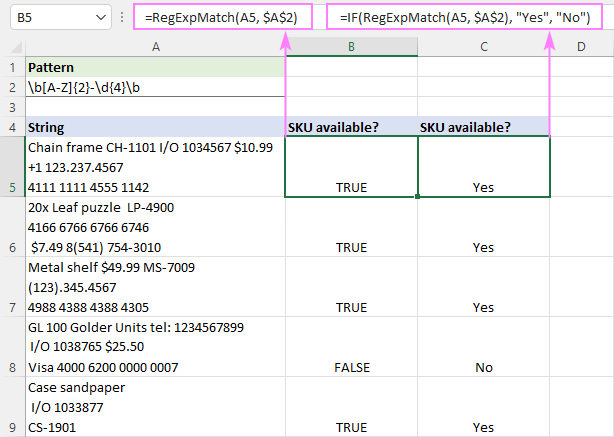Click the cell labeled Pattern

(155, 67)
